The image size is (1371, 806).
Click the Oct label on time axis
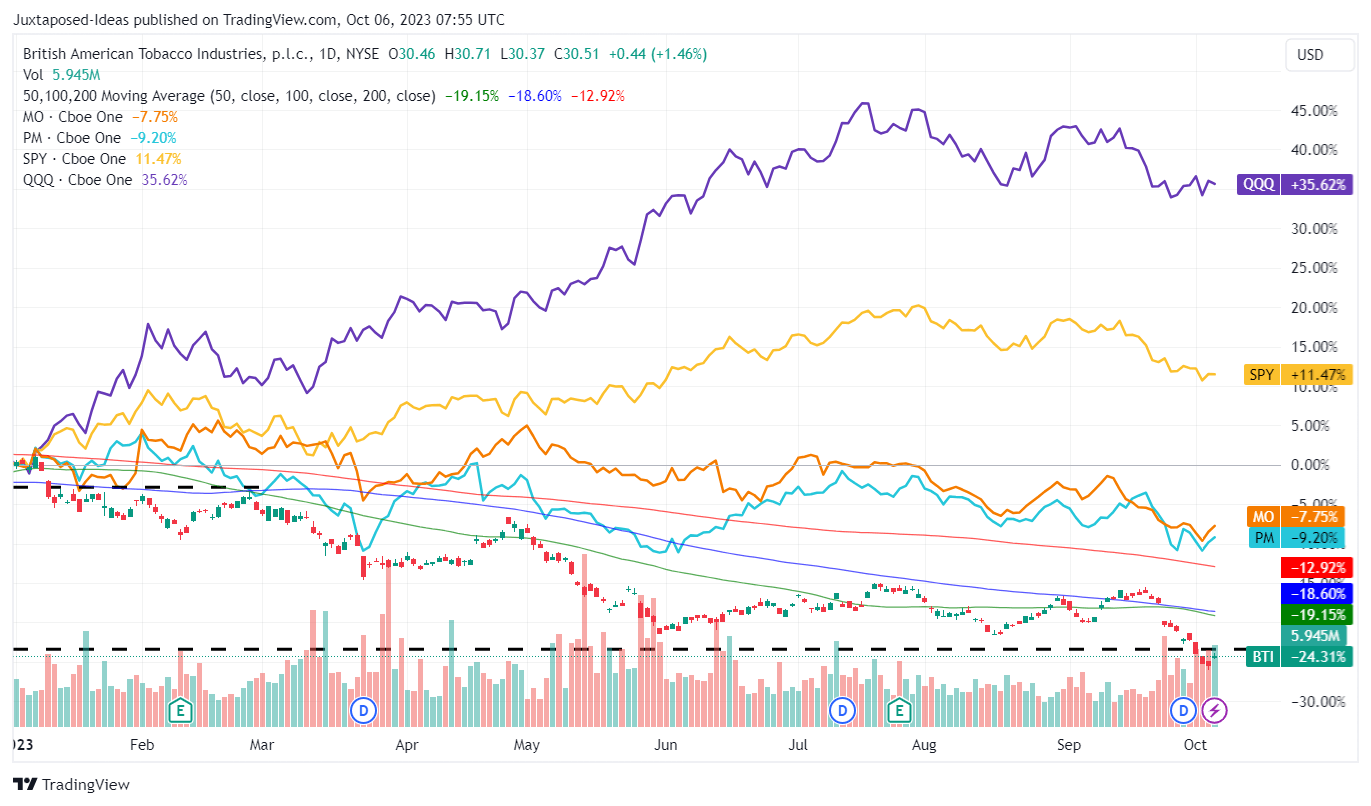[x=1196, y=745]
